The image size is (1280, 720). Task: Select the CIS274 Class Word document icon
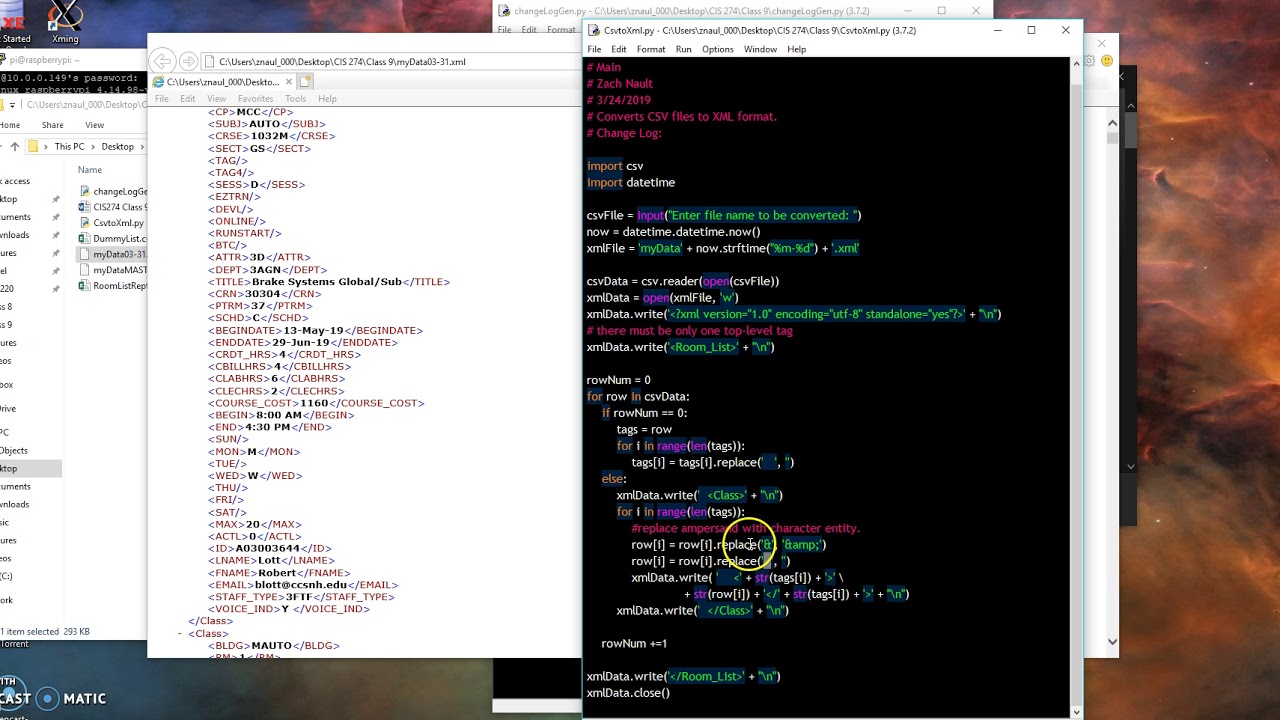pos(85,207)
